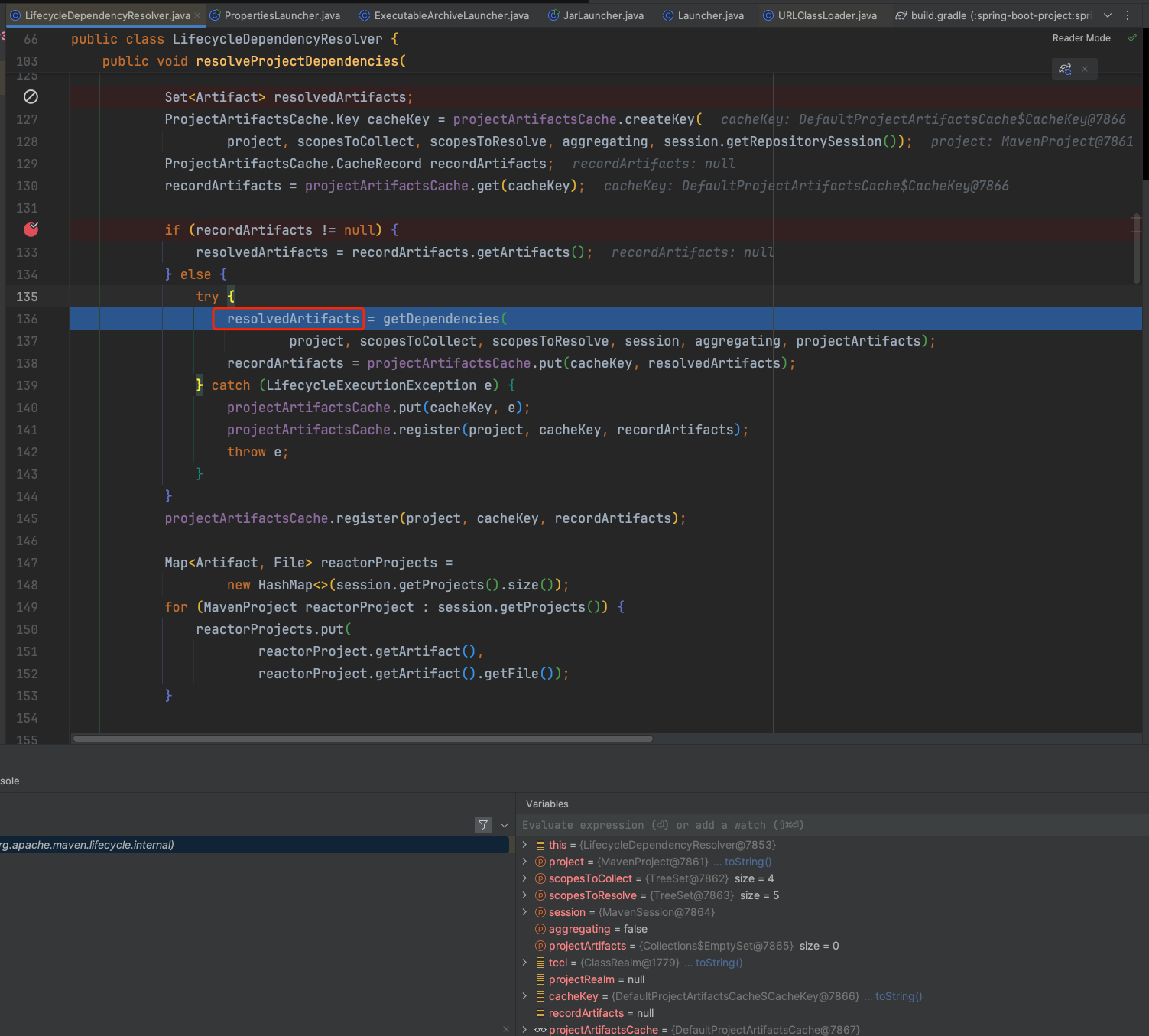Toggle the disabled breakpoint on line 126

[x=31, y=97]
